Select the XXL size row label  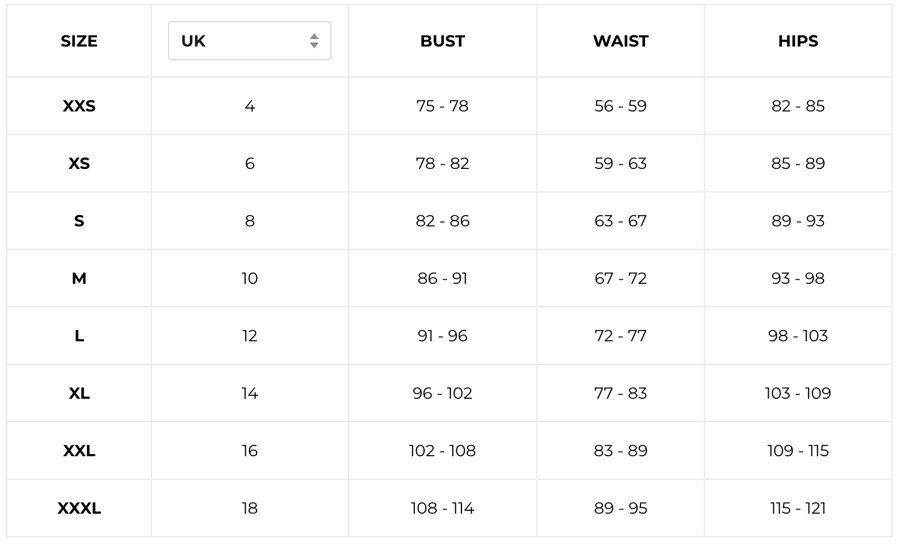point(79,451)
